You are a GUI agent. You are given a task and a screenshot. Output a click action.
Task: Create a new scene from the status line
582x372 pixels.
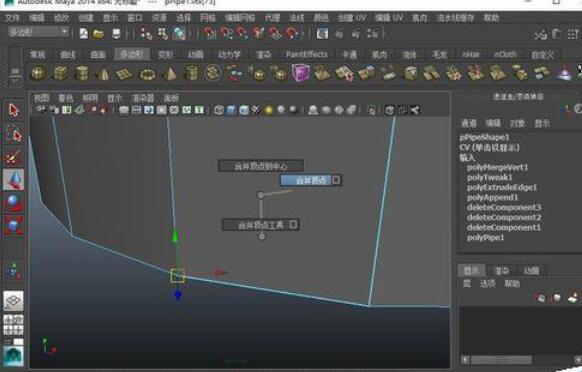click(x=84, y=34)
